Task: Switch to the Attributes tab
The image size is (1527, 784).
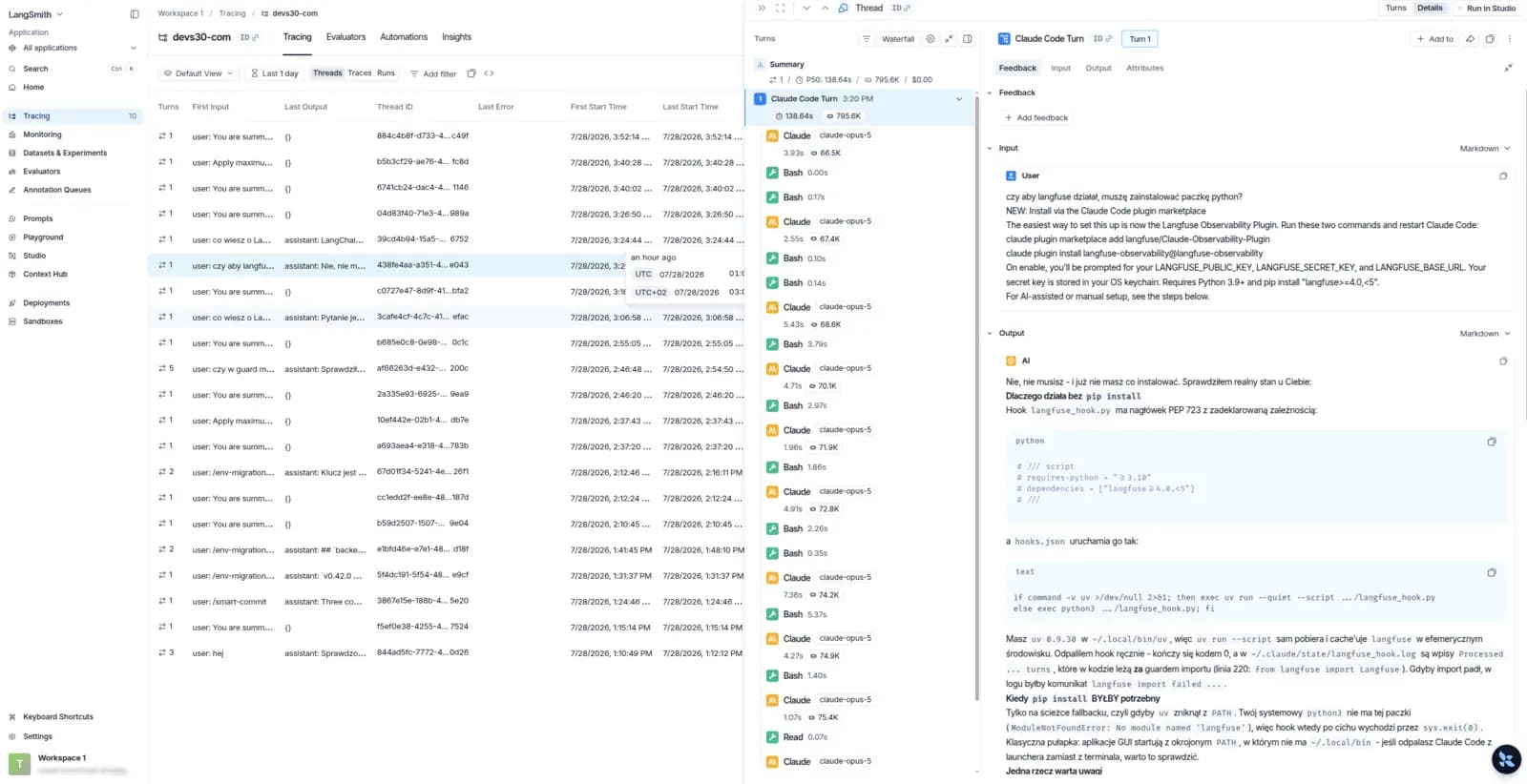Action: click(x=1144, y=69)
